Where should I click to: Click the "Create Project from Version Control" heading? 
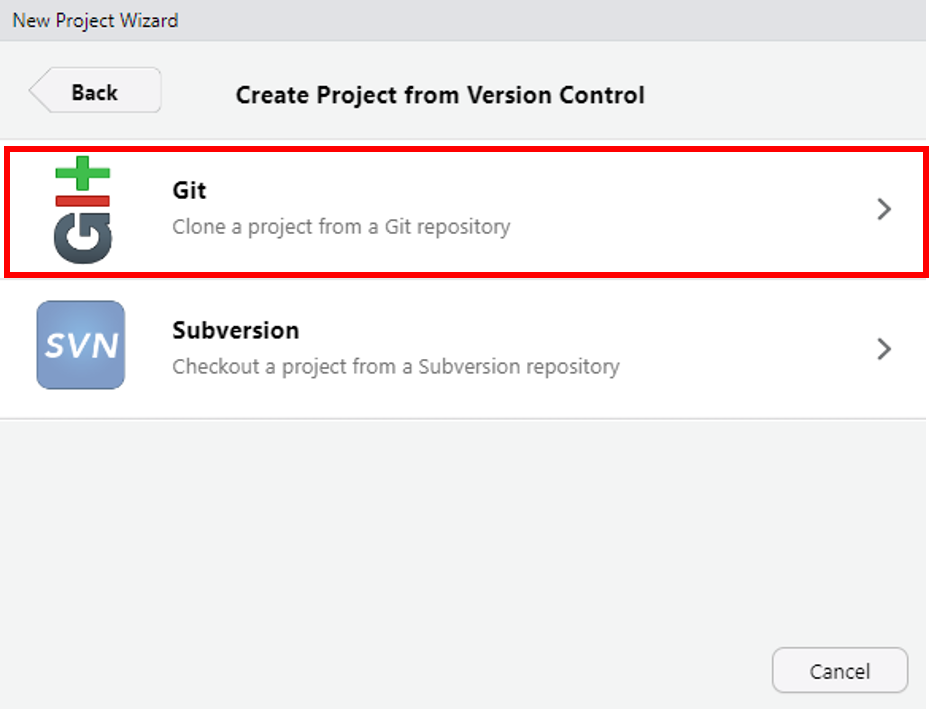[x=440, y=95]
